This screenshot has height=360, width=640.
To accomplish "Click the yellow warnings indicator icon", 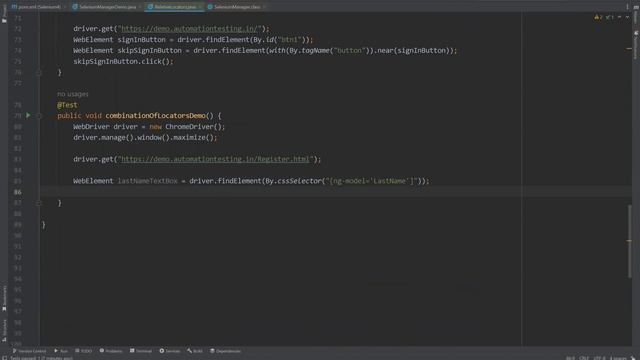I will 598,17.
